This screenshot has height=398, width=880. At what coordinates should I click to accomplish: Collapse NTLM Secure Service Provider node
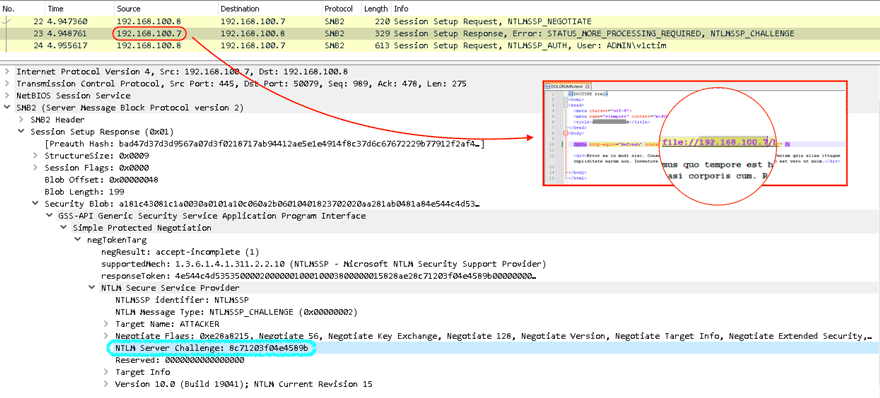tap(91, 287)
